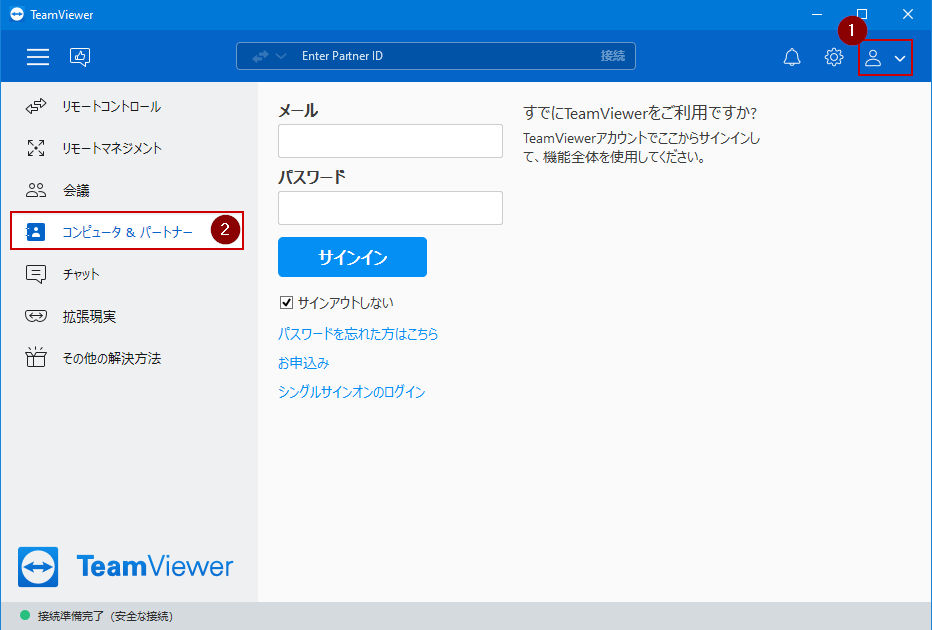Click the gift box icon
Screen dimensions: 932x630
[x=36, y=357]
